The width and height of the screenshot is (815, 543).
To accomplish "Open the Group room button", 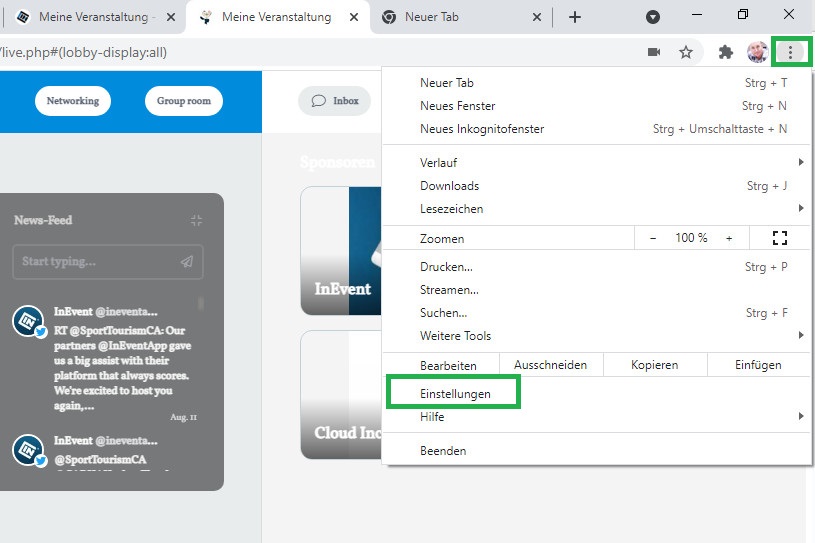I will point(184,101).
